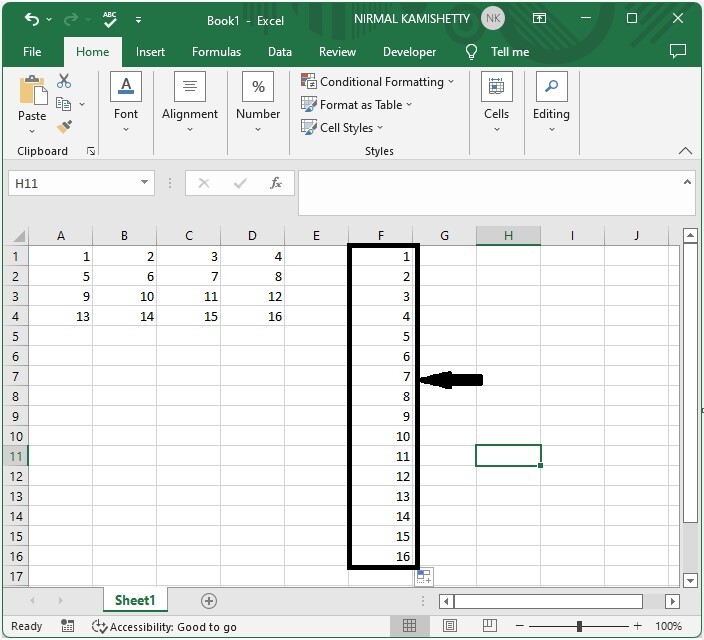Select column H header

[508, 236]
